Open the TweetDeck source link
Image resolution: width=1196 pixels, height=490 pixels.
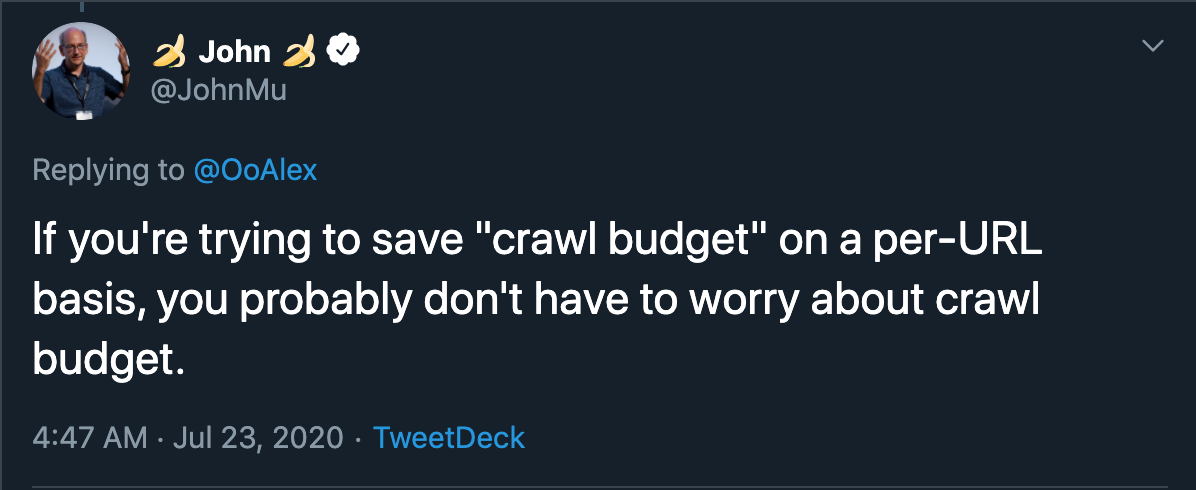click(448, 437)
